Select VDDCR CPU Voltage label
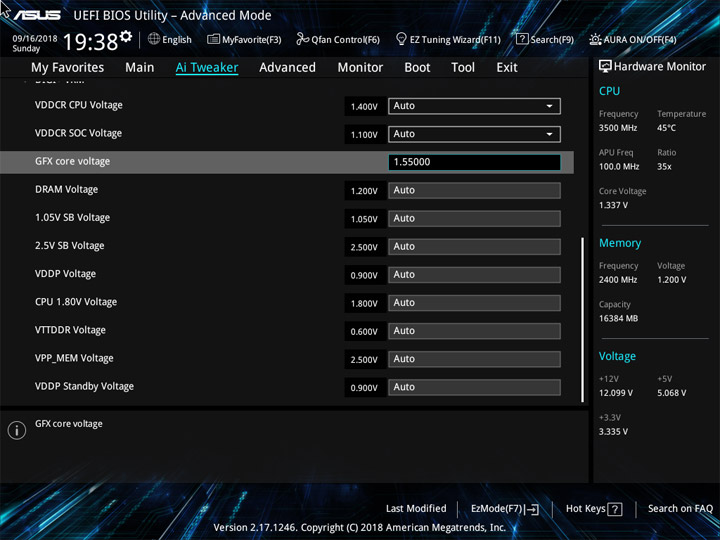This screenshot has width=720, height=540. pyautogui.click(x=79, y=105)
